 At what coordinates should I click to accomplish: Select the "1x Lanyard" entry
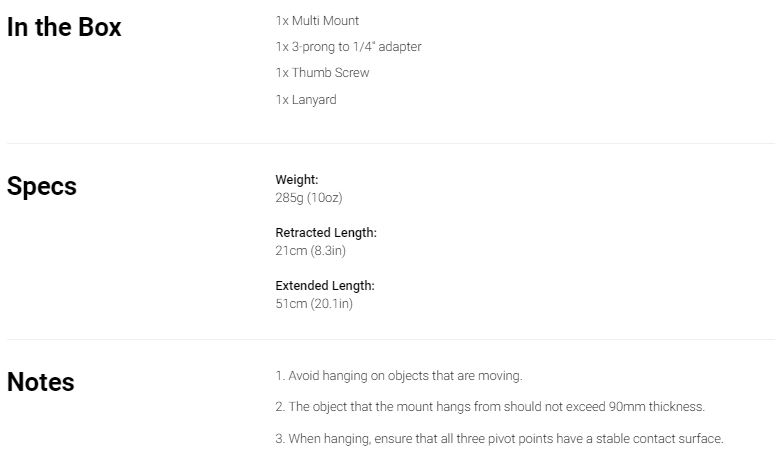306,100
